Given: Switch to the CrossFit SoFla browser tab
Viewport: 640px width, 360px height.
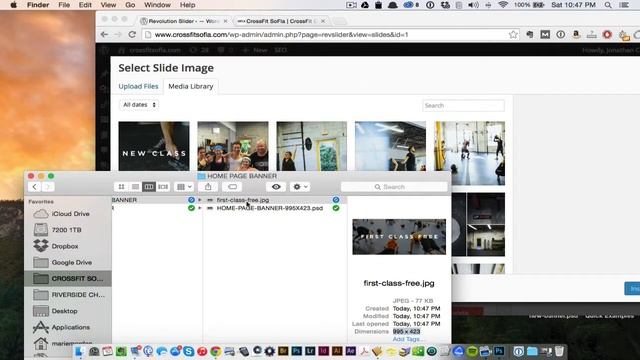Looking at the screenshot, I should click(280, 21).
